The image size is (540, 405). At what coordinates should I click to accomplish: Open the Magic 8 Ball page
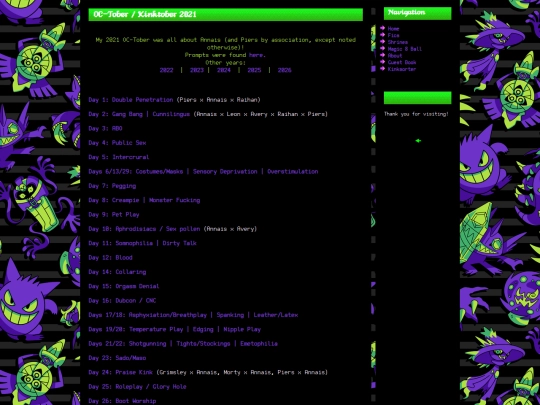coord(405,49)
